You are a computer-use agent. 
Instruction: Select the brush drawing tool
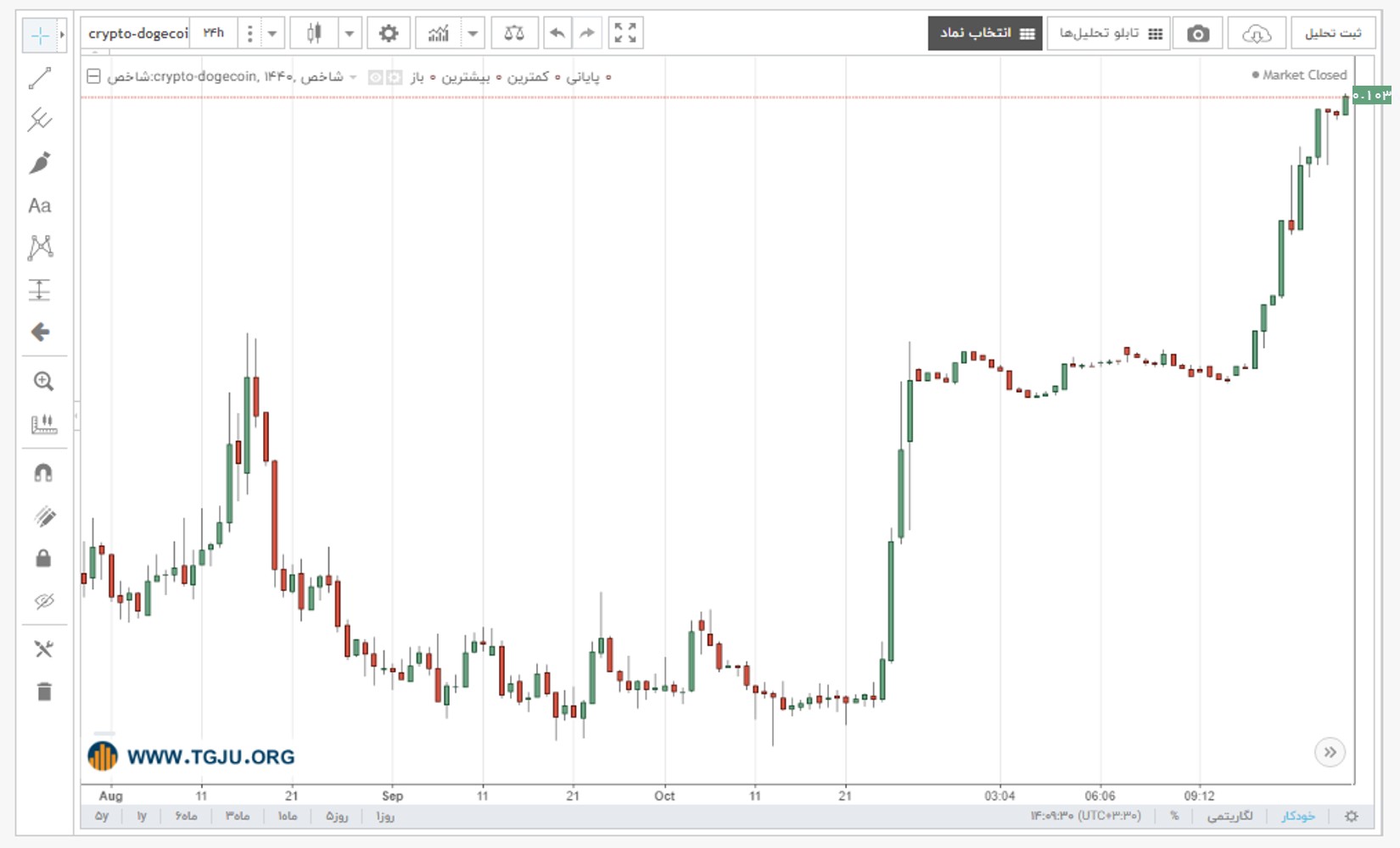tap(40, 163)
